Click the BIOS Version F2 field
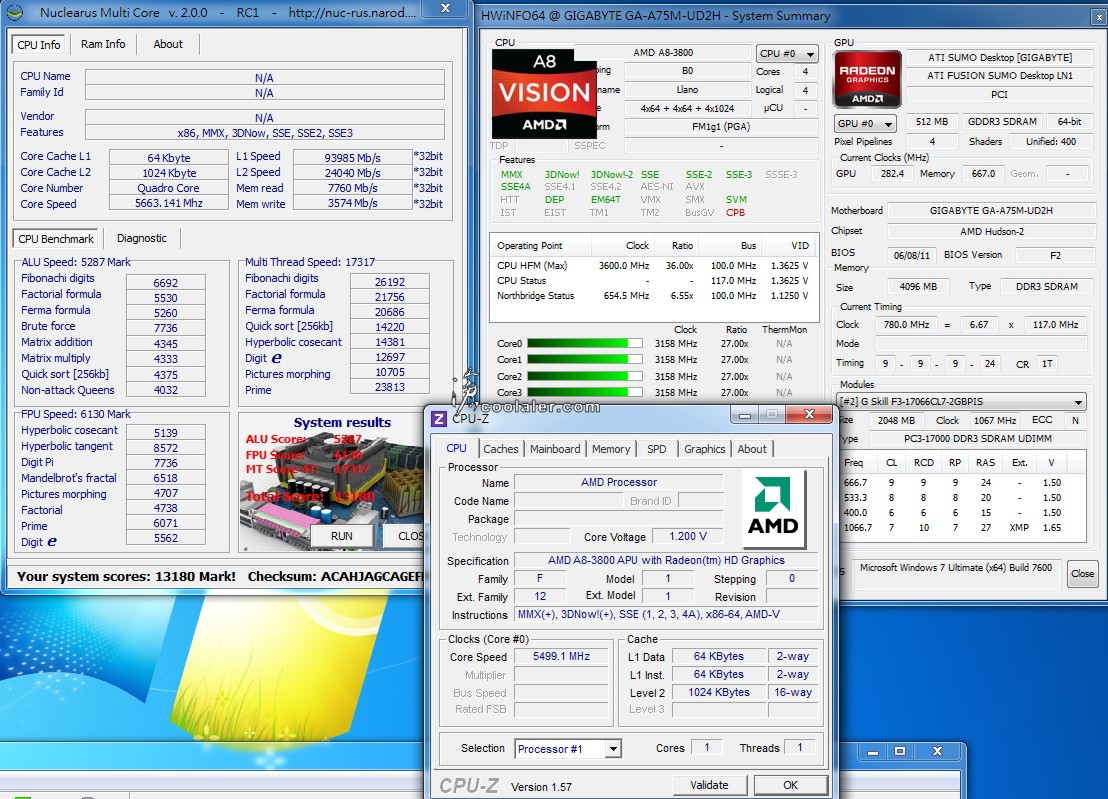Screen dimensions: 1108x799 1054,255
